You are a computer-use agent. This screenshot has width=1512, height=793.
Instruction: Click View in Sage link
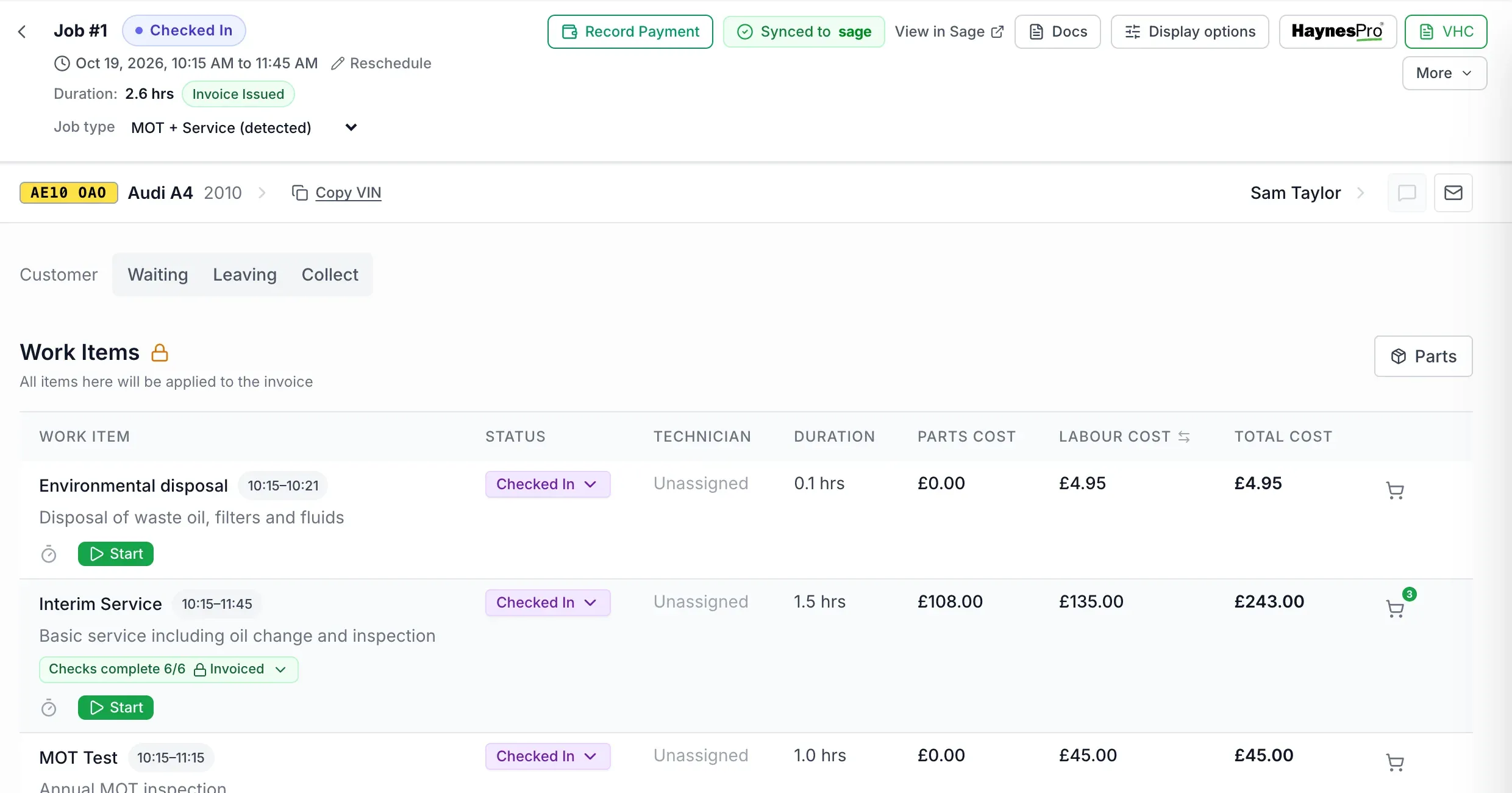[x=949, y=32]
